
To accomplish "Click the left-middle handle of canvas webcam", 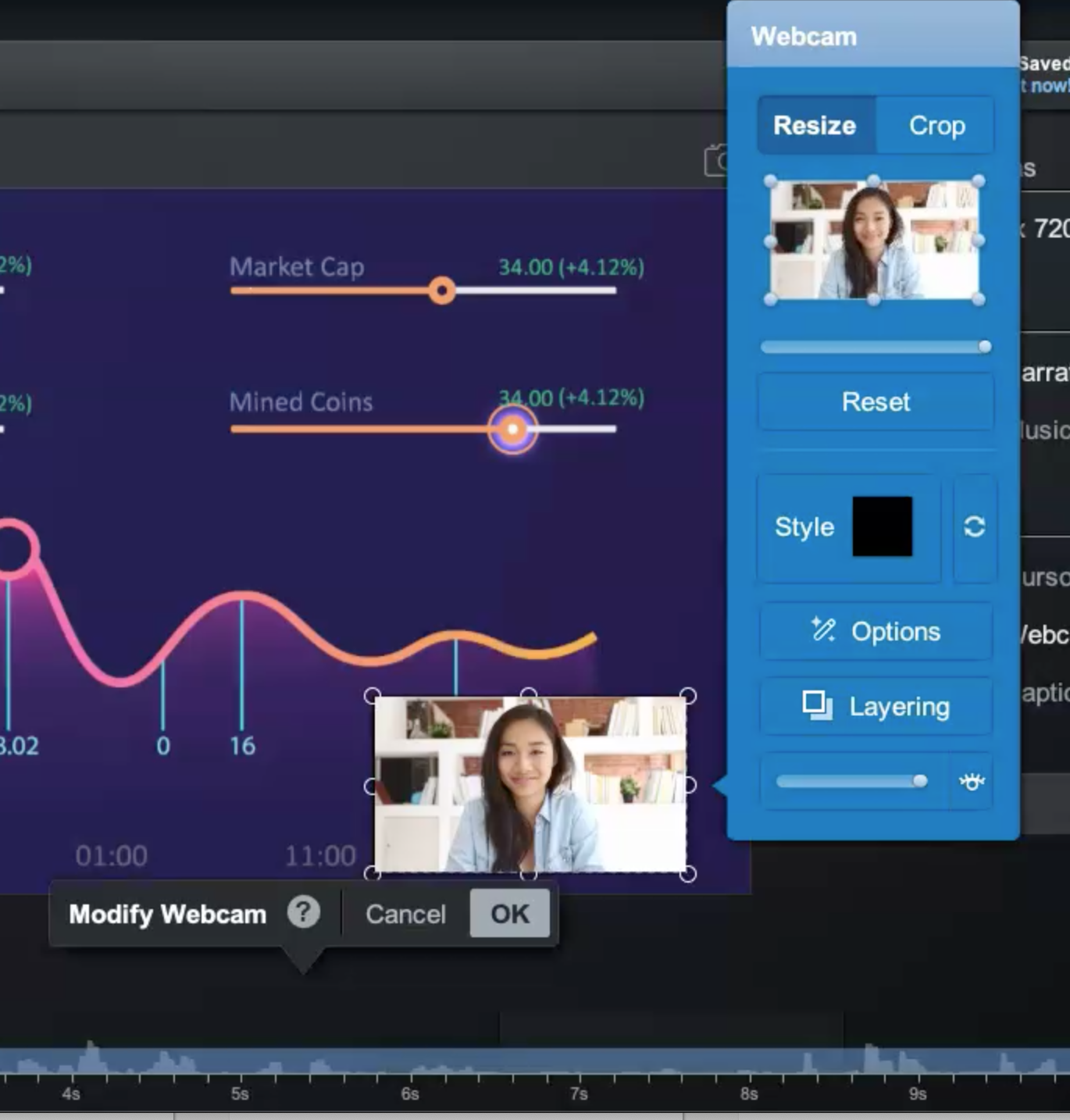I will [372, 786].
